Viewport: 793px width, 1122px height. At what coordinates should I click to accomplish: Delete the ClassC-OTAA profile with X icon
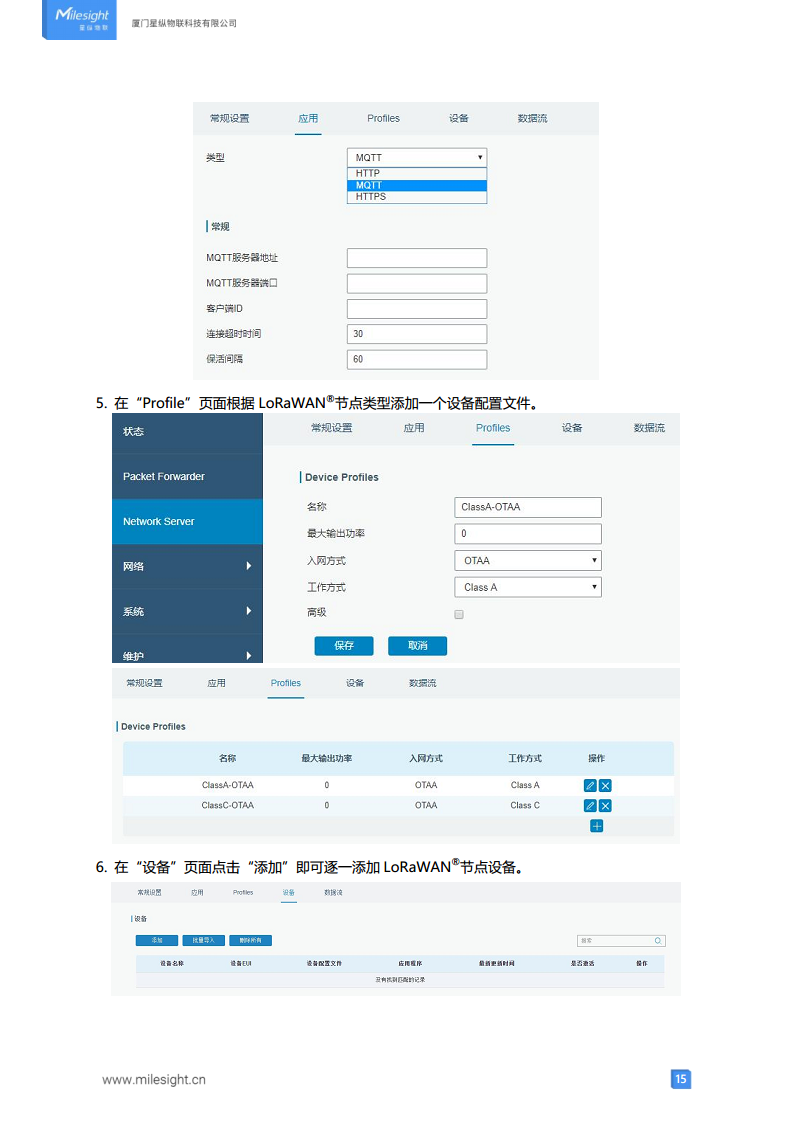pos(605,806)
